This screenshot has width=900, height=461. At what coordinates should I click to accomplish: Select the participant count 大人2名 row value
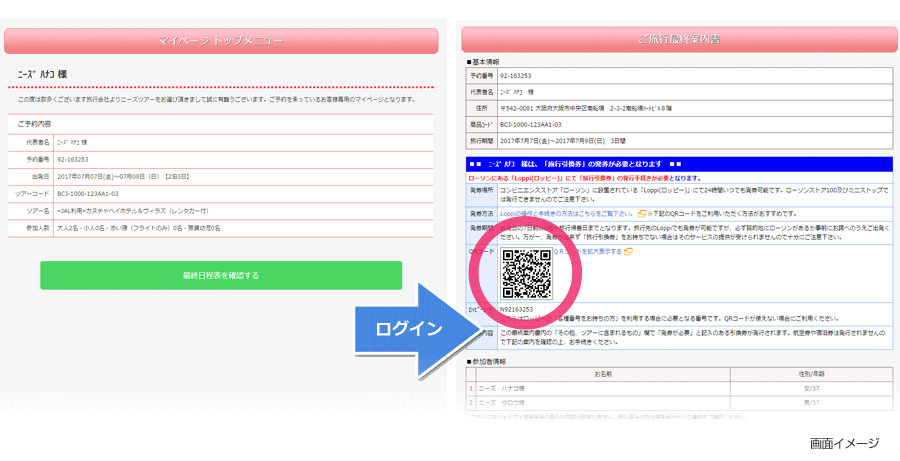[x=245, y=228]
